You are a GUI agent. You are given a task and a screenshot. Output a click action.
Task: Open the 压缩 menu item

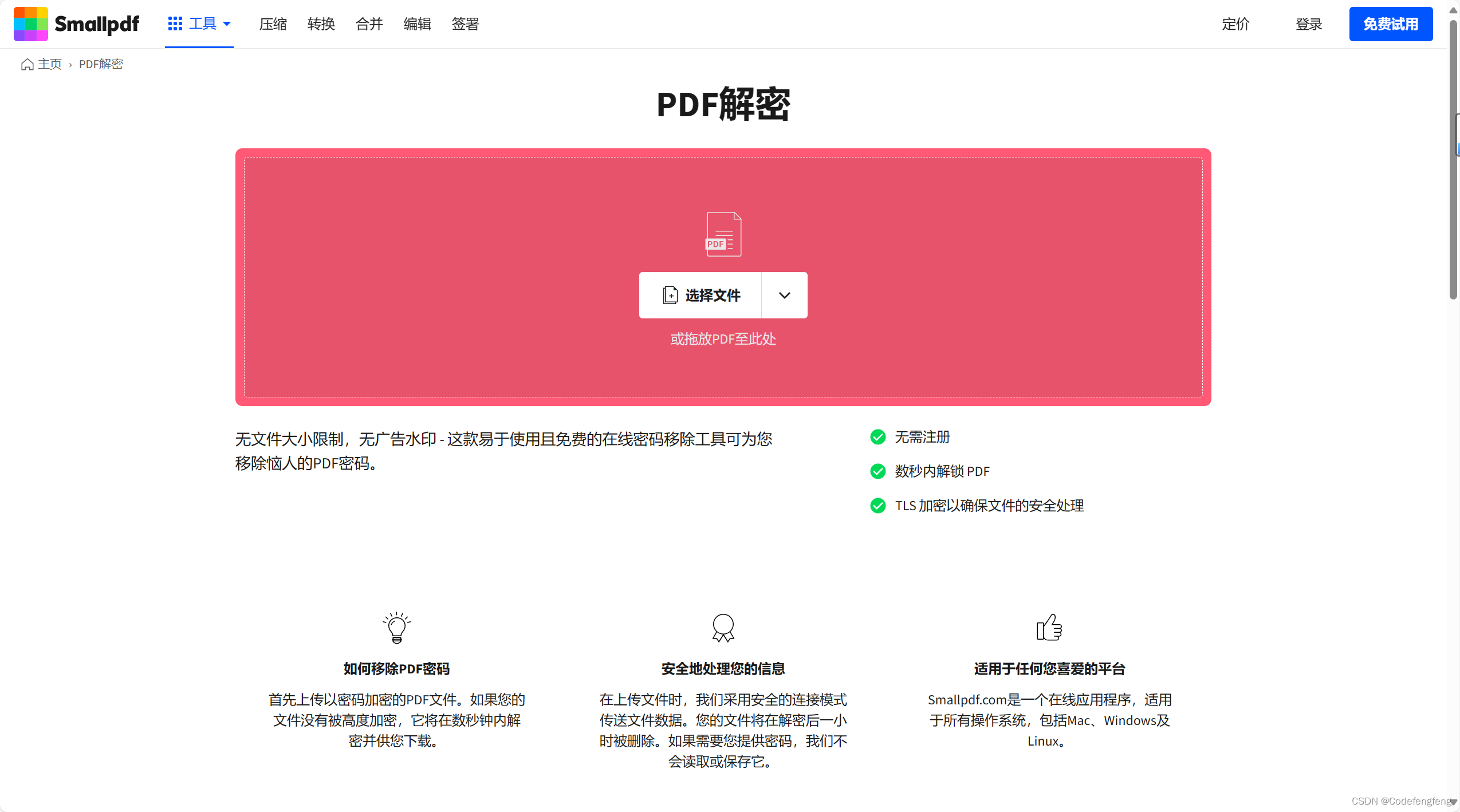(273, 24)
